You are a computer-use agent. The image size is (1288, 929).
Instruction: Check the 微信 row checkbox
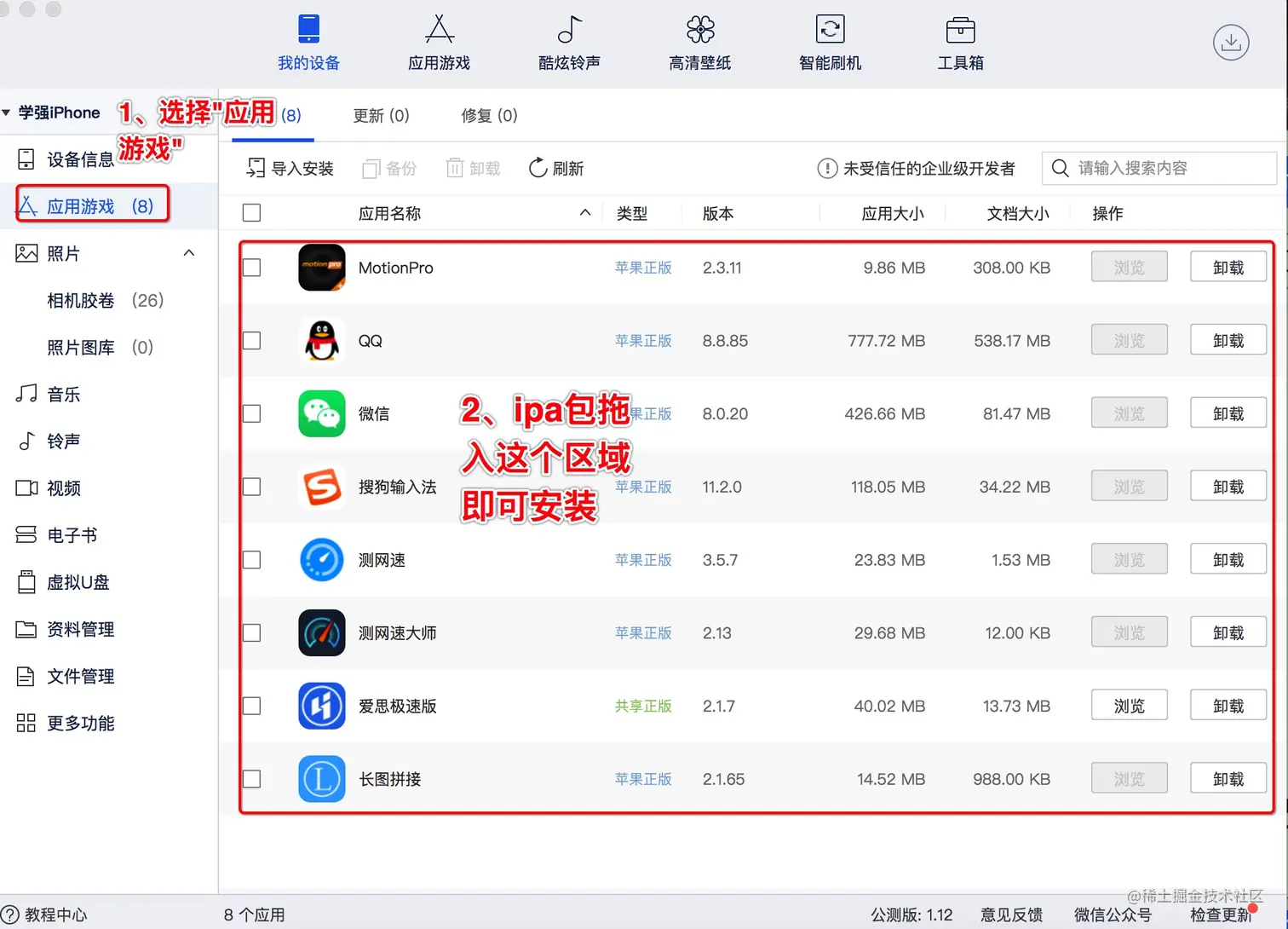251,413
